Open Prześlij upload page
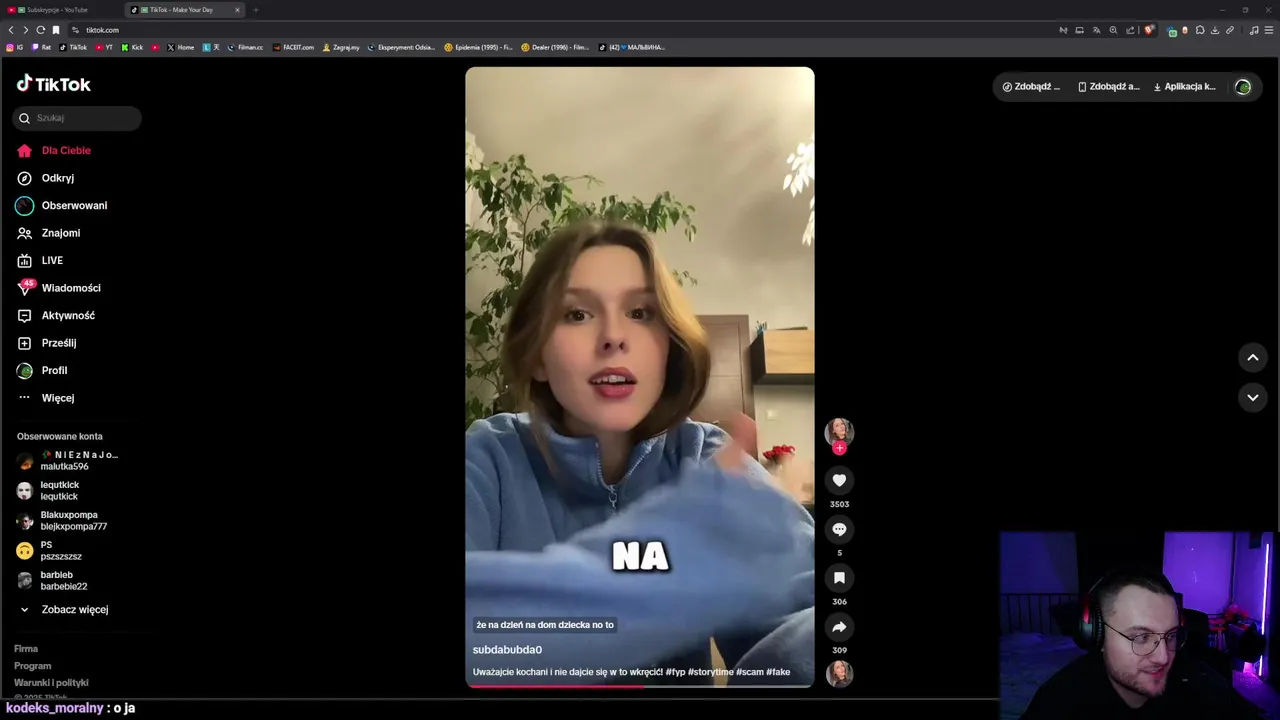The width and height of the screenshot is (1280, 720). point(46,343)
